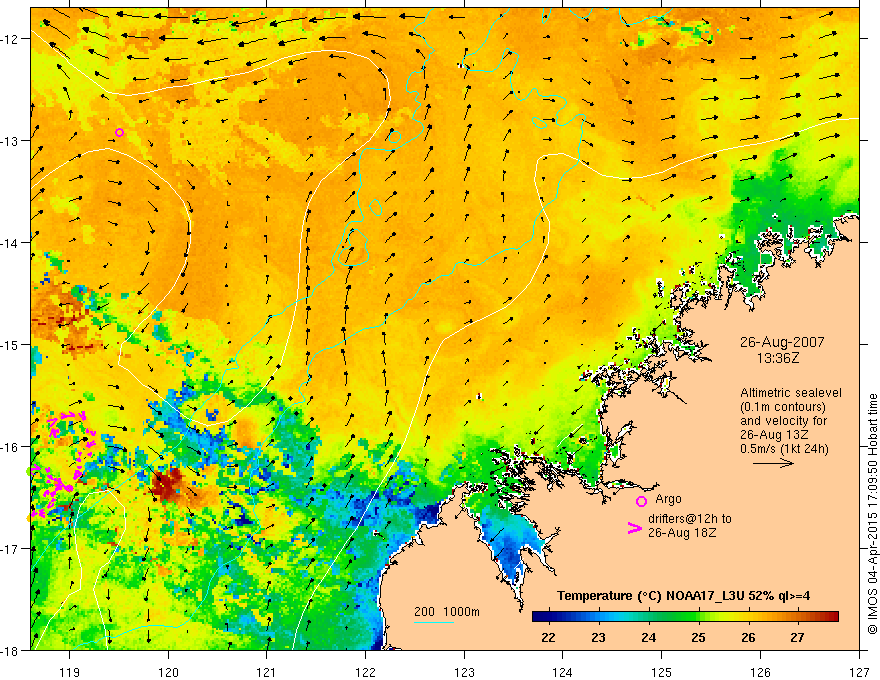Click the Temperature NOAA17_L3U title text

(x=683, y=596)
